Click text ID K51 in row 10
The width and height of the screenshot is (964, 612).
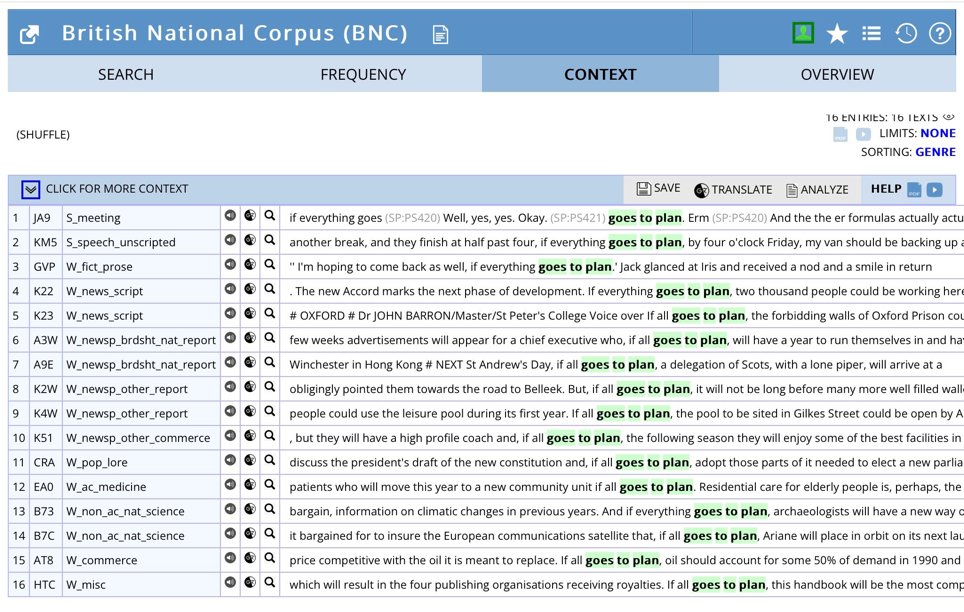point(43,438)
